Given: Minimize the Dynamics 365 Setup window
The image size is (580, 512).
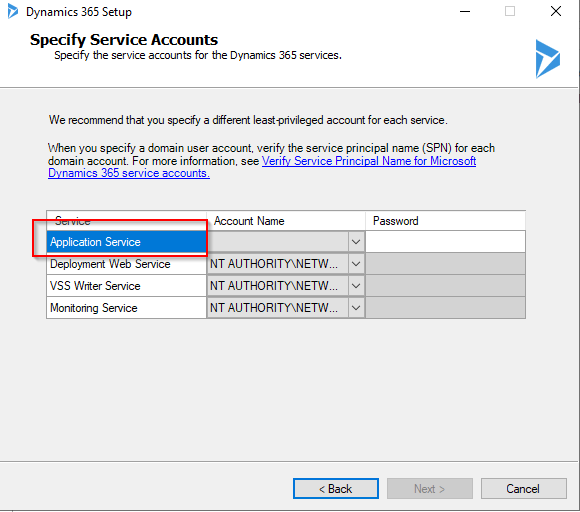Looking at the screenshot, I should [x=465, y=11].
